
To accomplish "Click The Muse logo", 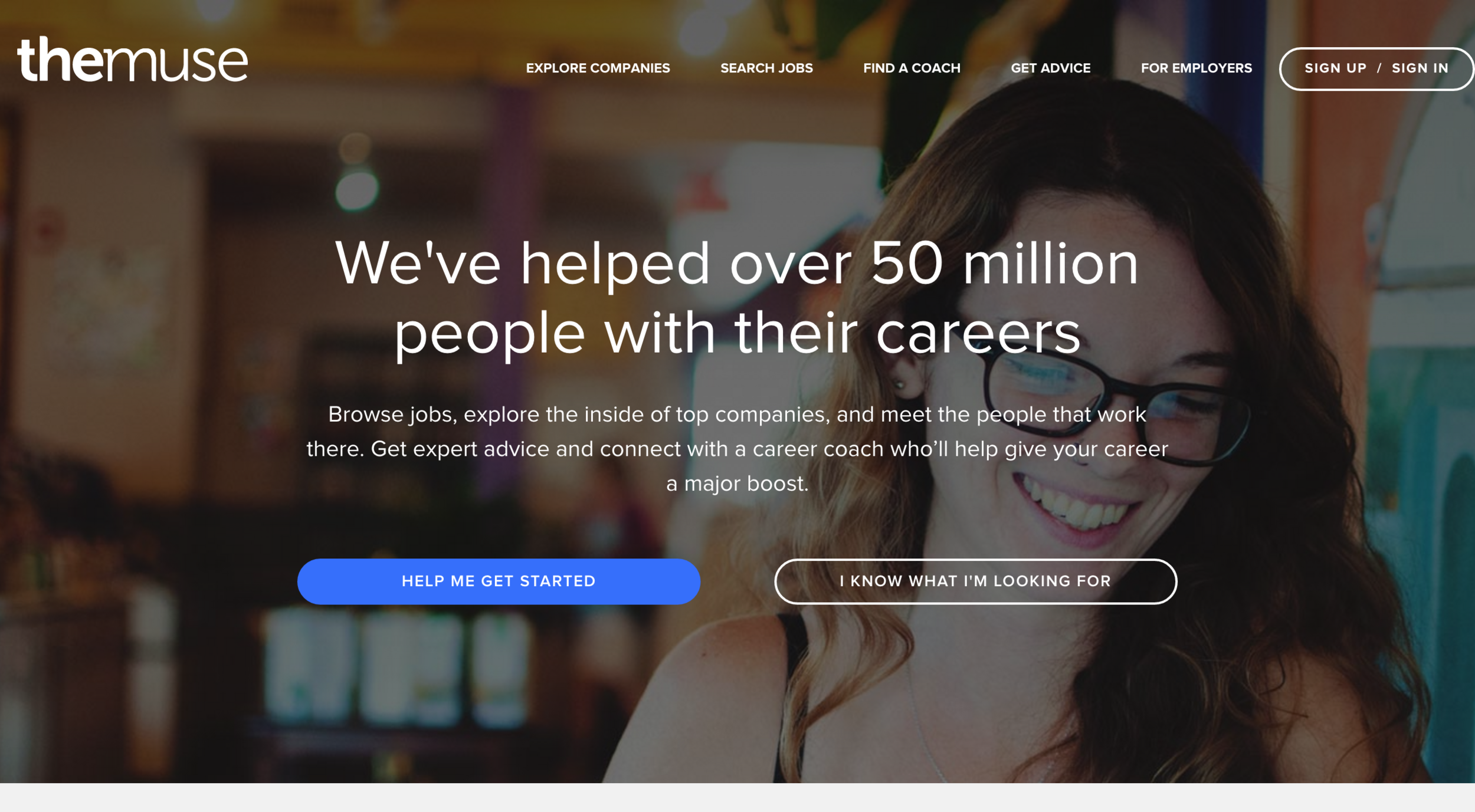I will (x=132, y=59).
